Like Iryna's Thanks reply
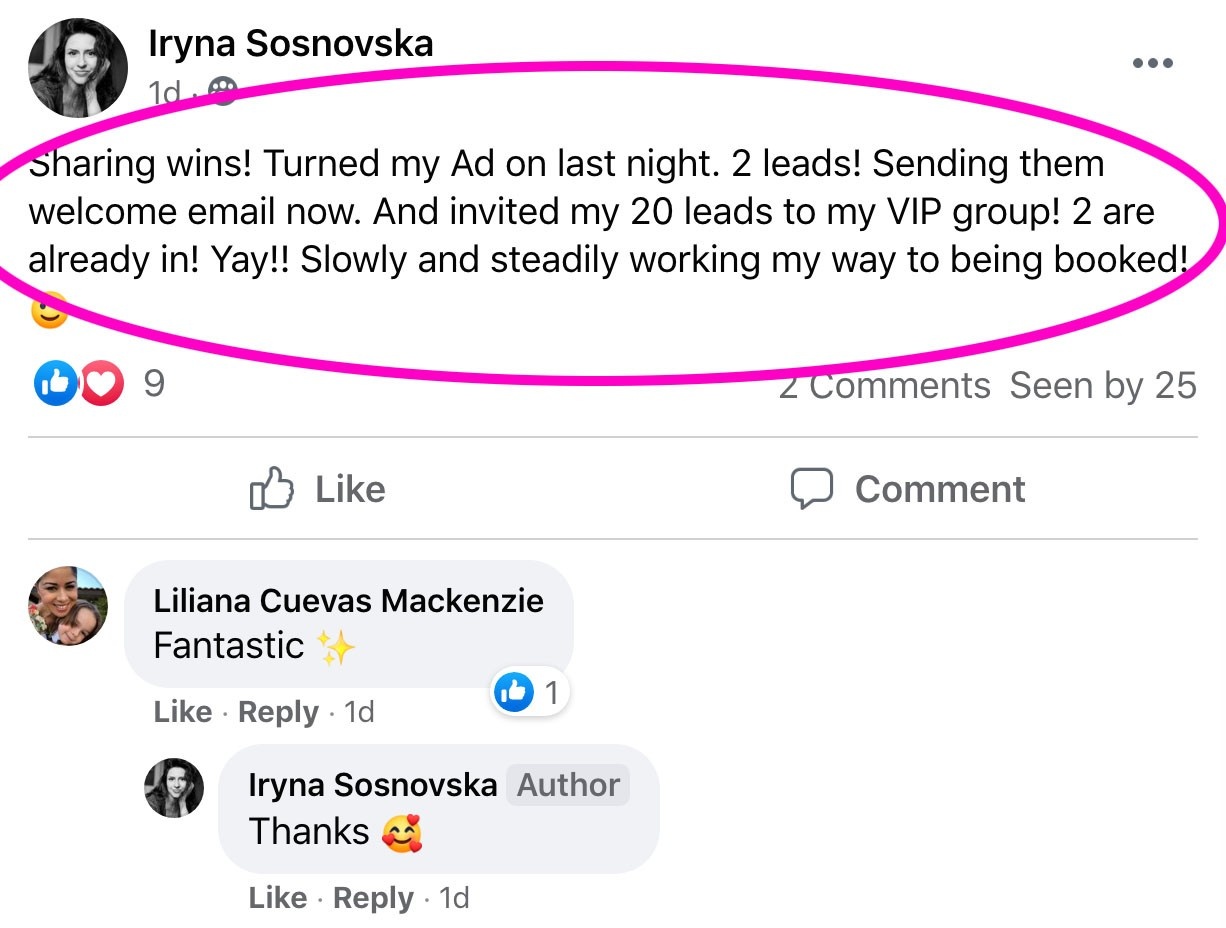 click(278, 898)
